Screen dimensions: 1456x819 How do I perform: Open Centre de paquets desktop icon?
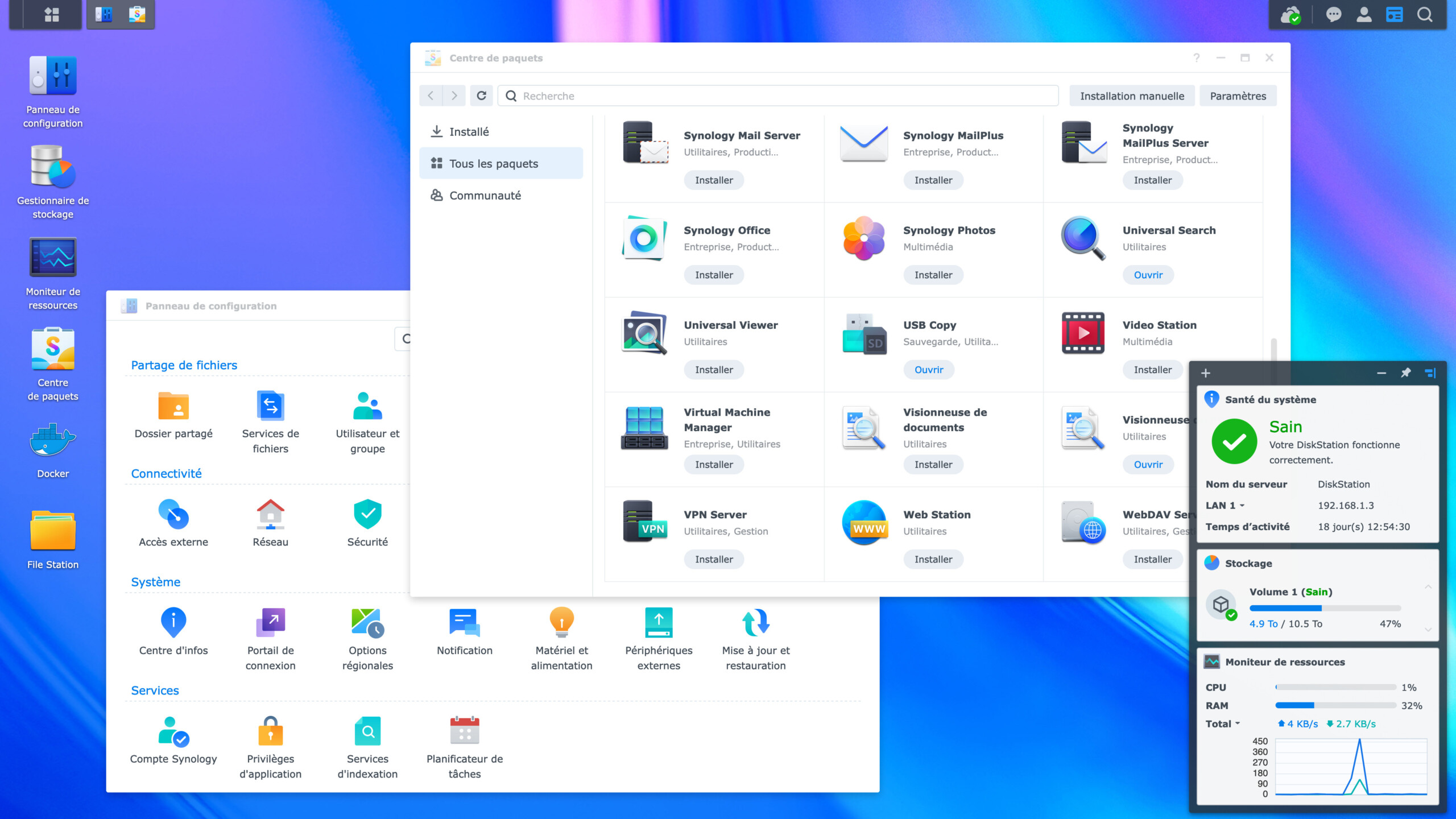[53, 364]
